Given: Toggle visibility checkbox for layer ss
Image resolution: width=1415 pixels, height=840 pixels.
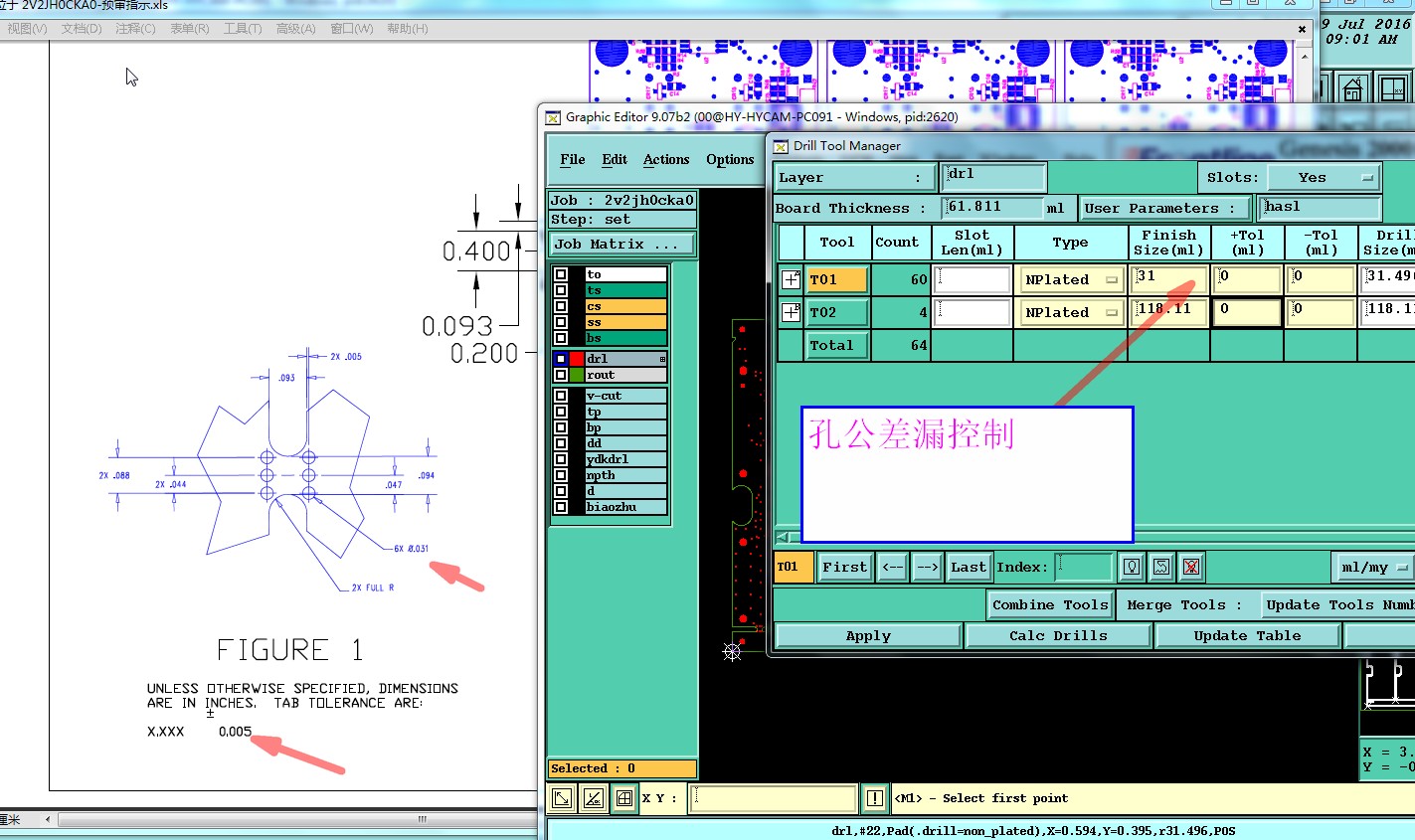Looking at the screenshot, I should [x=561, y=322].
